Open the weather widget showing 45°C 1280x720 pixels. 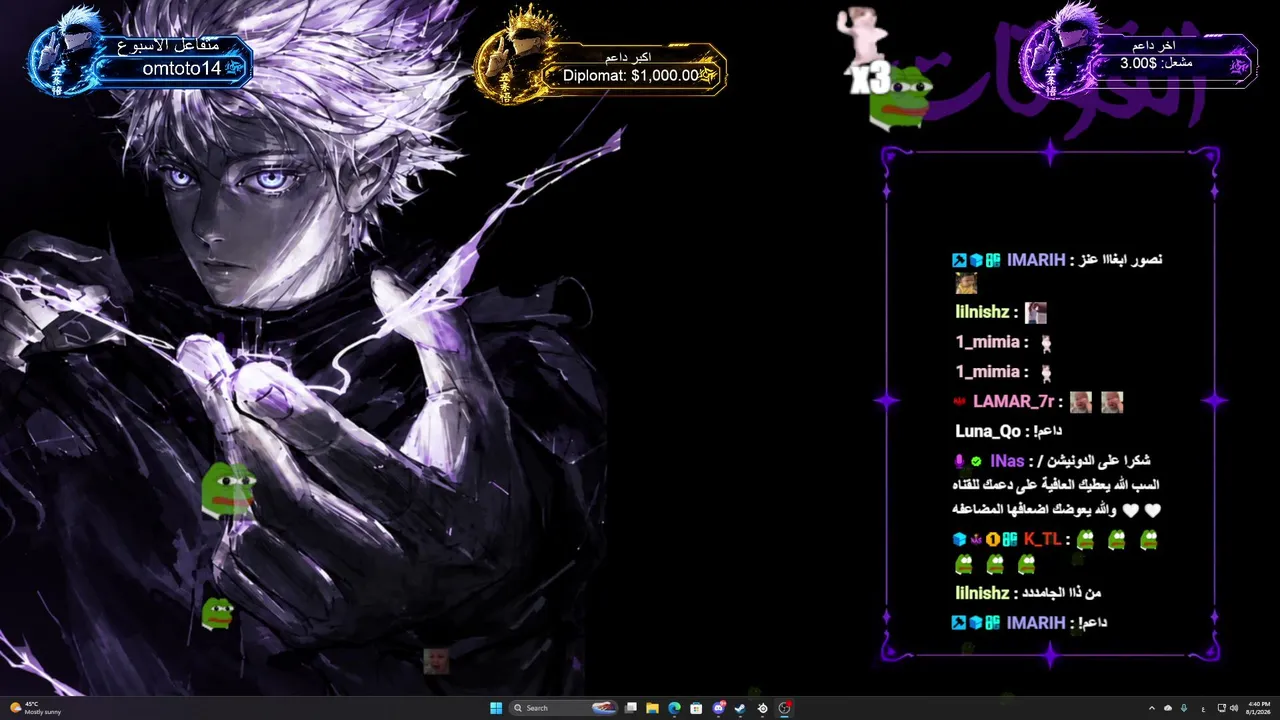36,708
